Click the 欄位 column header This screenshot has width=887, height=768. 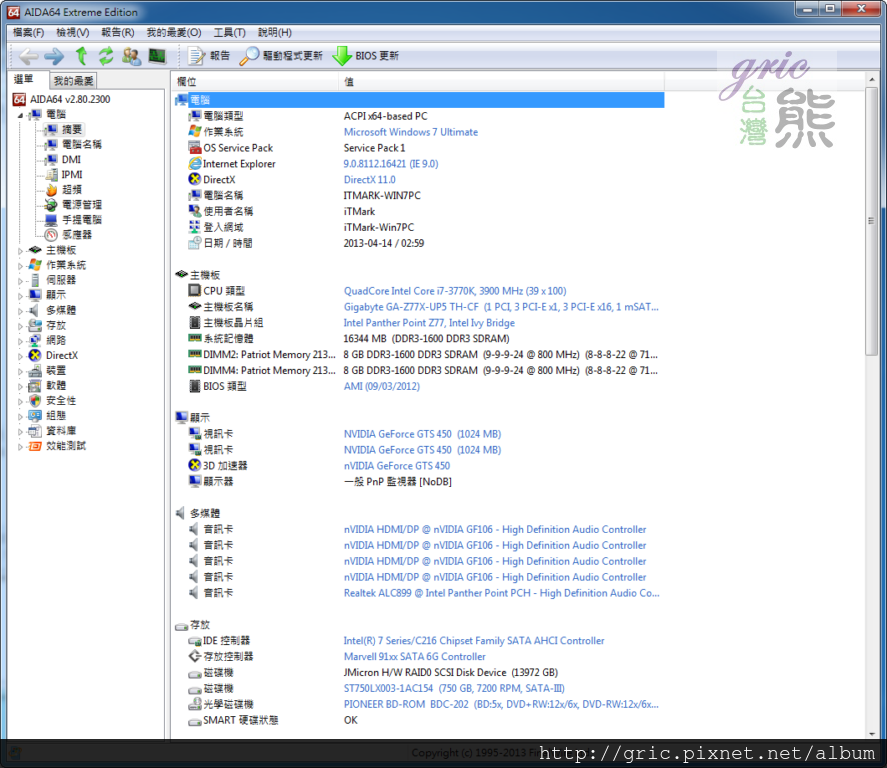point(255,81)
